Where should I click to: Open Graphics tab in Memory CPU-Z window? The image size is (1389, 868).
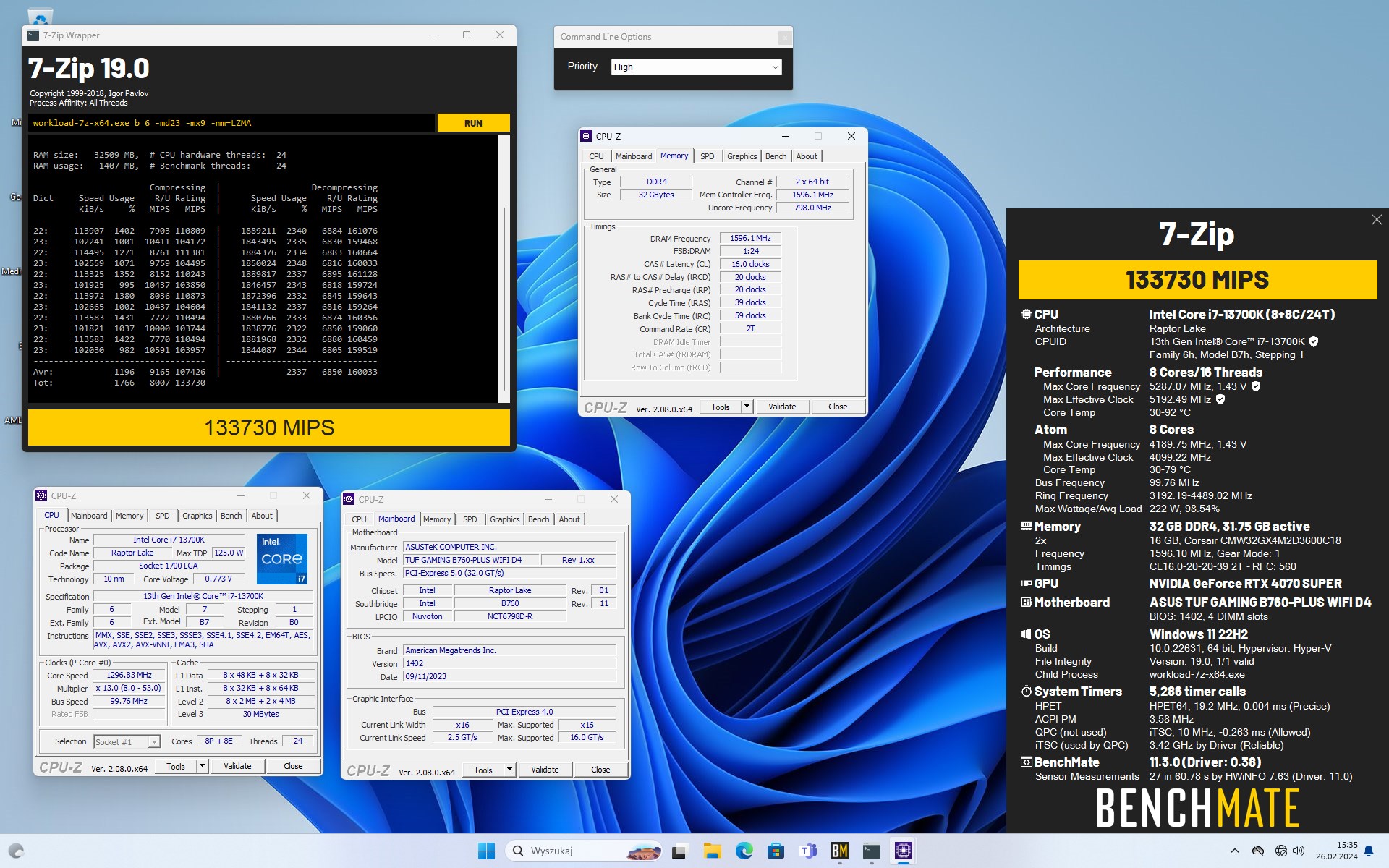[x=742, y=156]
